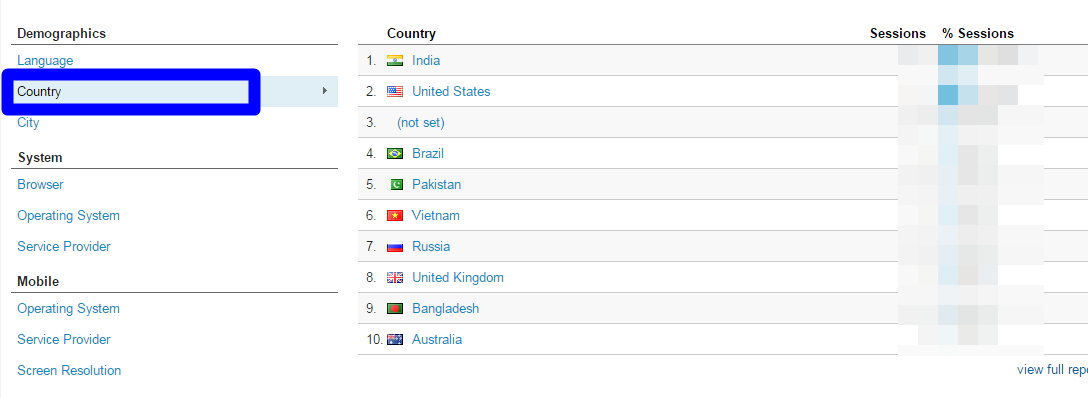This screenshot has height=398, width=1088.
Task: Open the view full report link
Action: click(1052, 370)
